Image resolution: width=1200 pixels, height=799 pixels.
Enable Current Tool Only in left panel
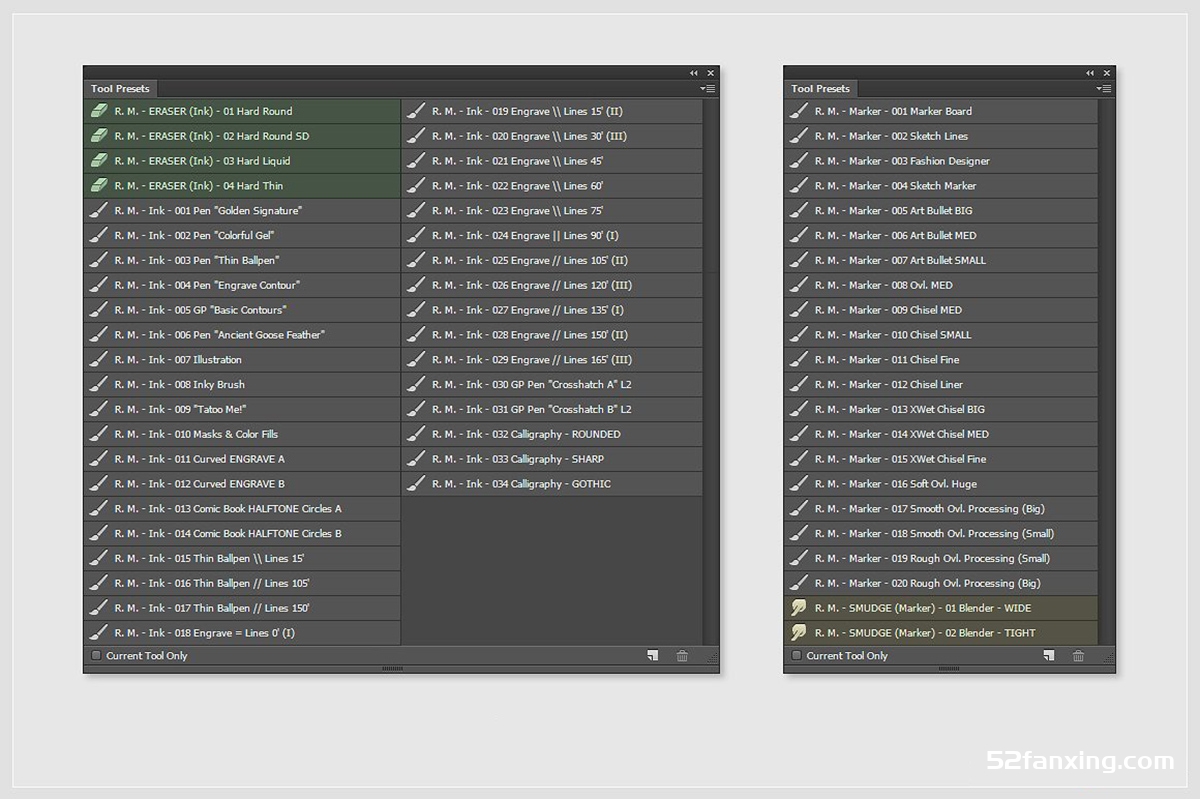[96, 656]
